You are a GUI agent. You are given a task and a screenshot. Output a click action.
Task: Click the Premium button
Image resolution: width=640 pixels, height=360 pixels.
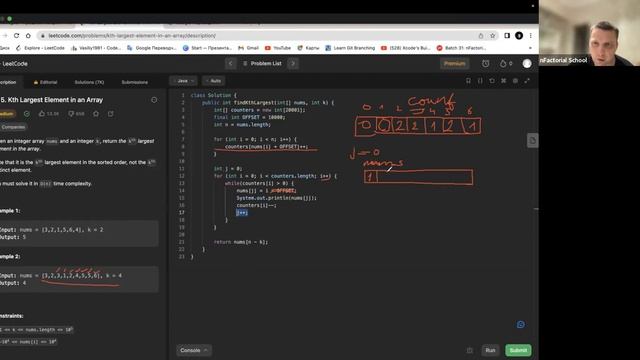pyautogui.click(x=454, y=64)
